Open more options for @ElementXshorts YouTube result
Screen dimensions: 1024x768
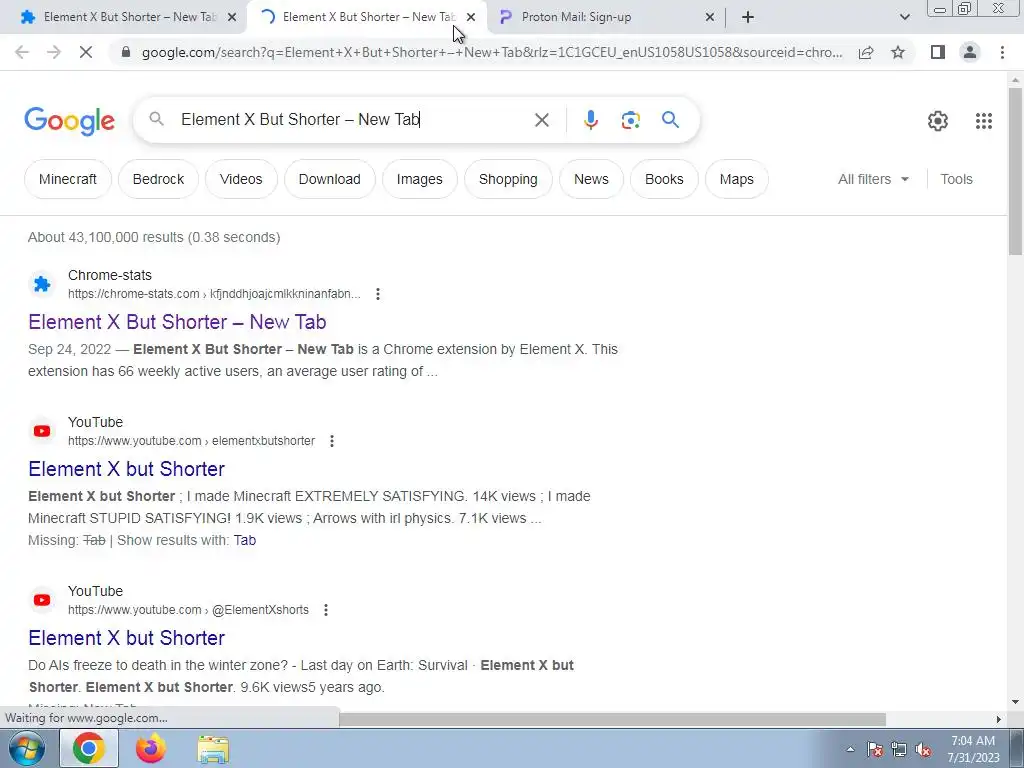point(325,610)
